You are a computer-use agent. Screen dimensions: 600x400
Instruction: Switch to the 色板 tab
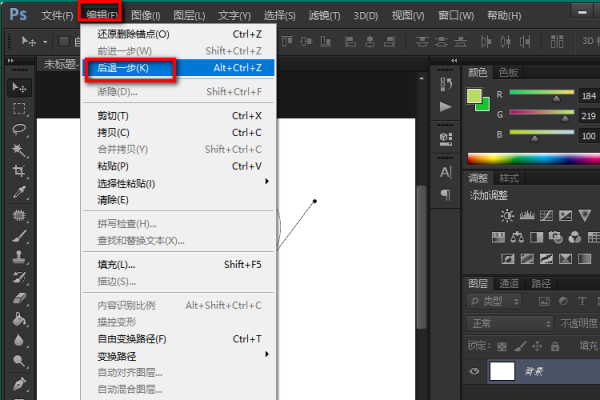click(x=509, y=72)
